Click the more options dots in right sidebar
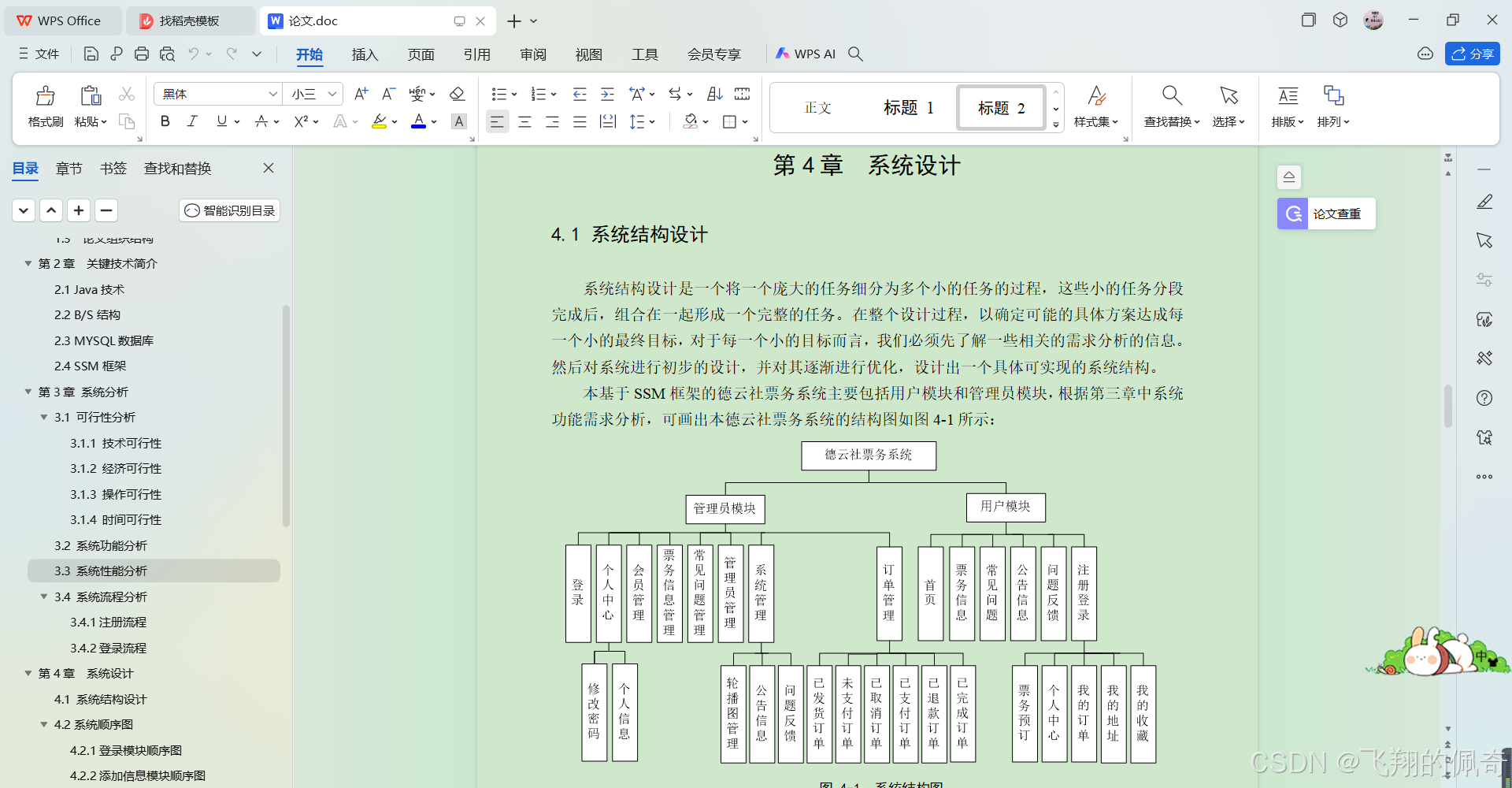Image resolution: width=1512 pixels, height=788 pixels. 1484,477
